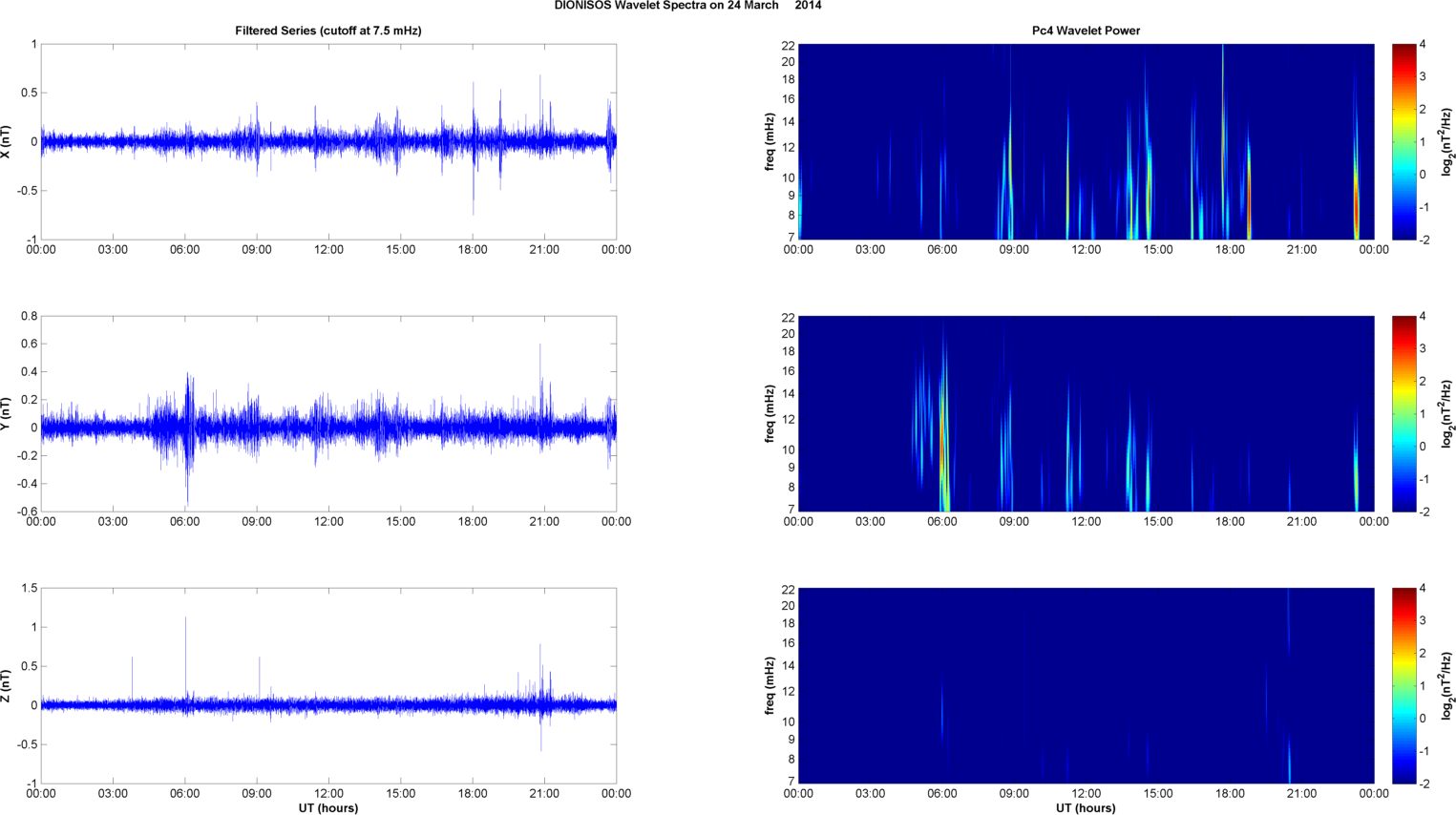Click 21:00 tick under Z time series
This screenshot has width=1456, height=815.
point(544,794)
